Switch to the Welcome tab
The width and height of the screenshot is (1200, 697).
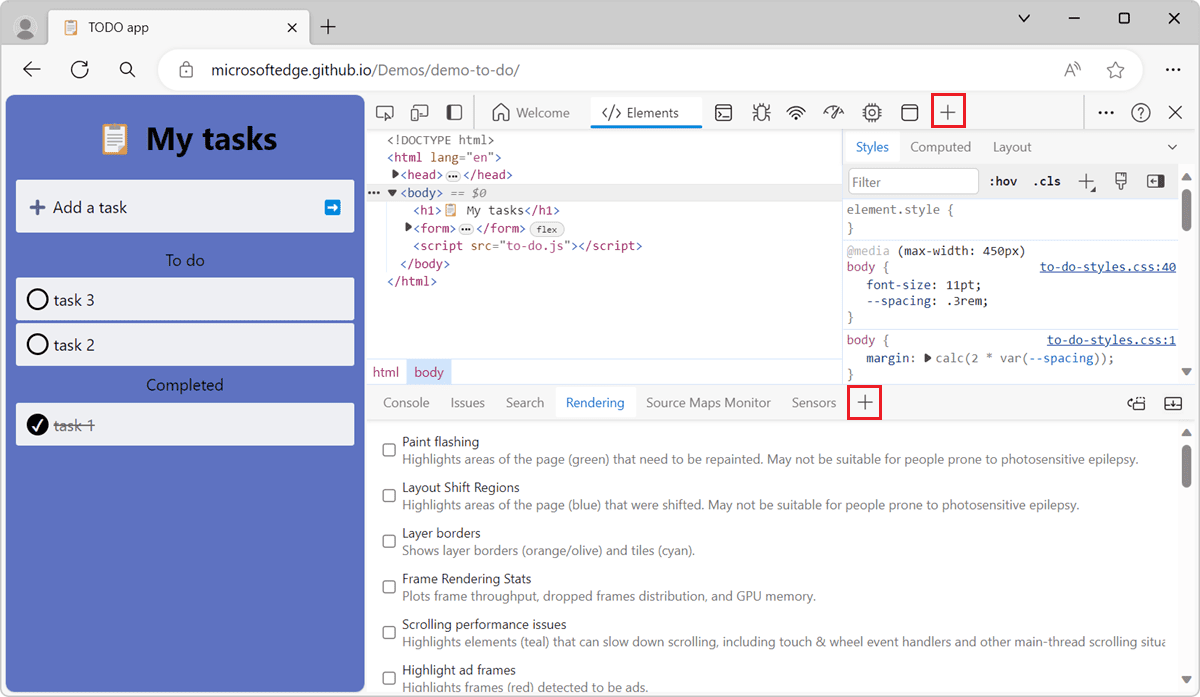(x=531, y=113)
